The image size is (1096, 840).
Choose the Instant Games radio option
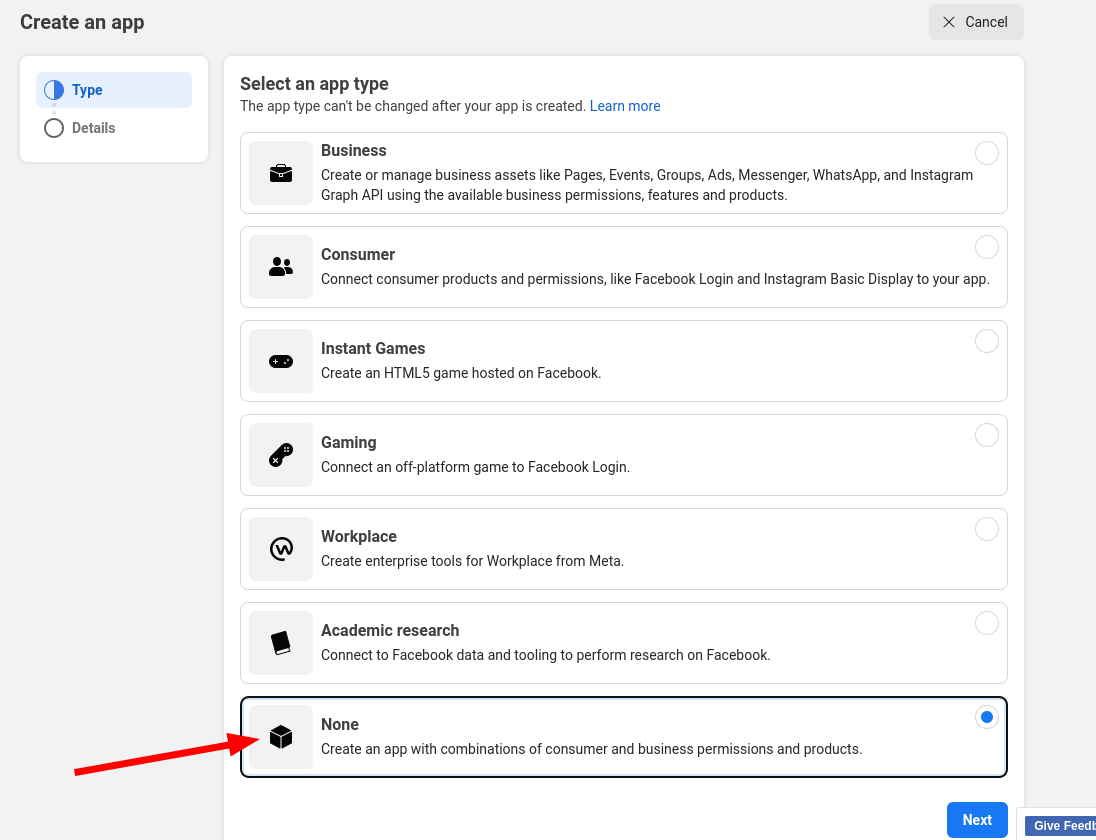point(986,341)
